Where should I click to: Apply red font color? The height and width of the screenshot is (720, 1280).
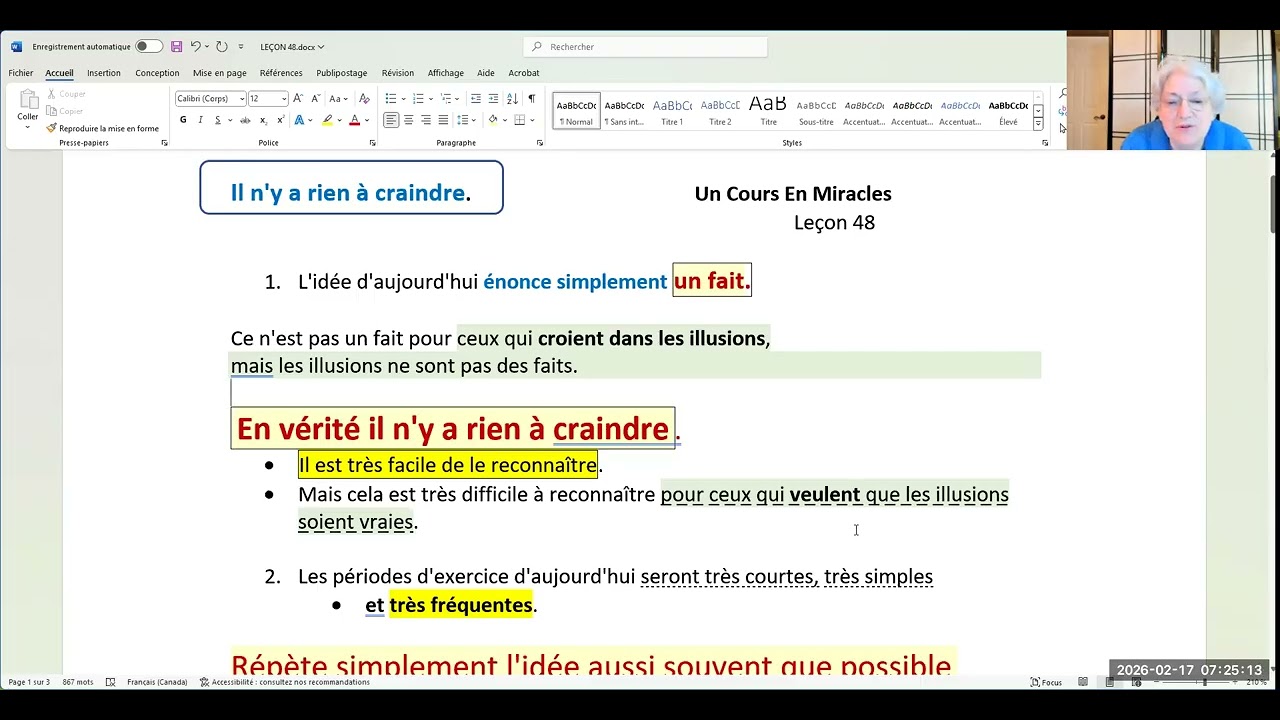[354, 120]
